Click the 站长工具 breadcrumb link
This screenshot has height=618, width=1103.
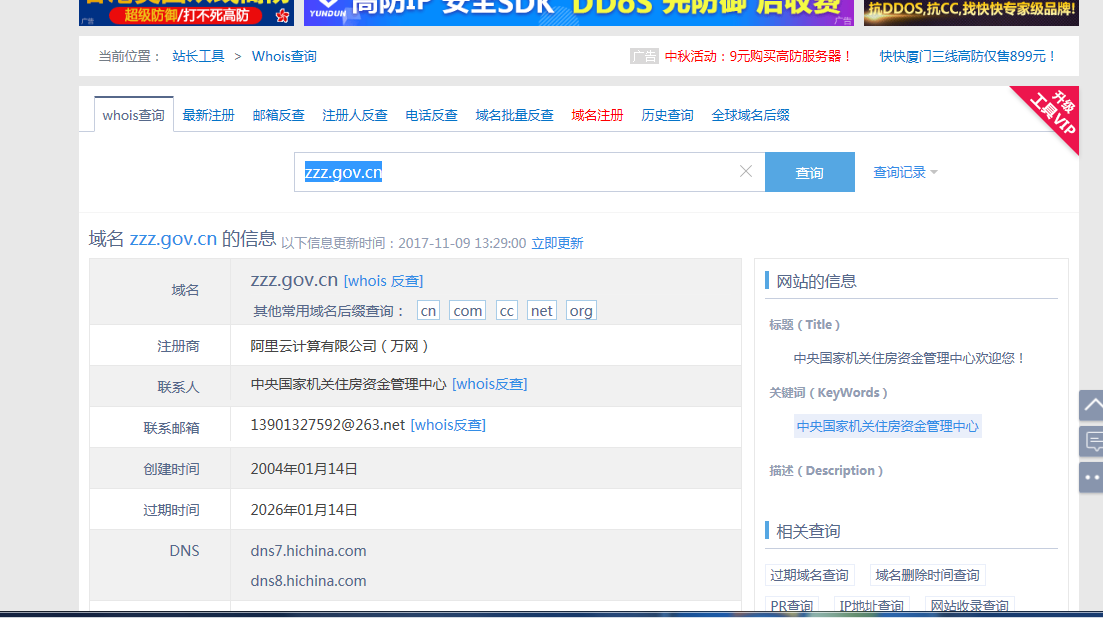tap(198, 56)
